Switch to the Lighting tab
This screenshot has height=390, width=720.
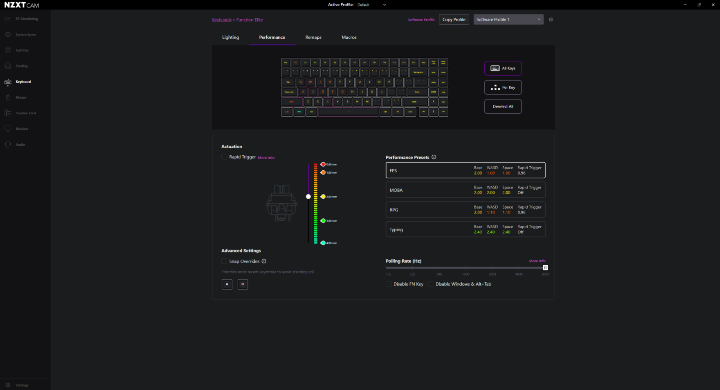(x=231, y=37)
